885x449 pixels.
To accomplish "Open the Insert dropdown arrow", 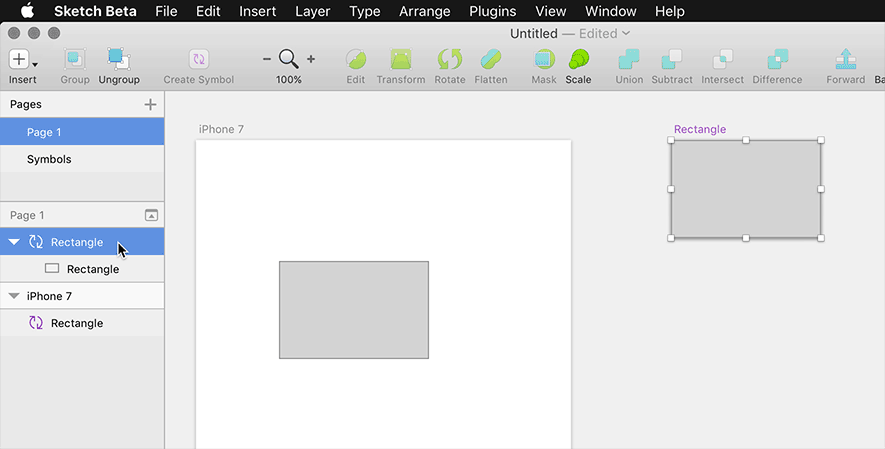I will (x=35, y=64).
